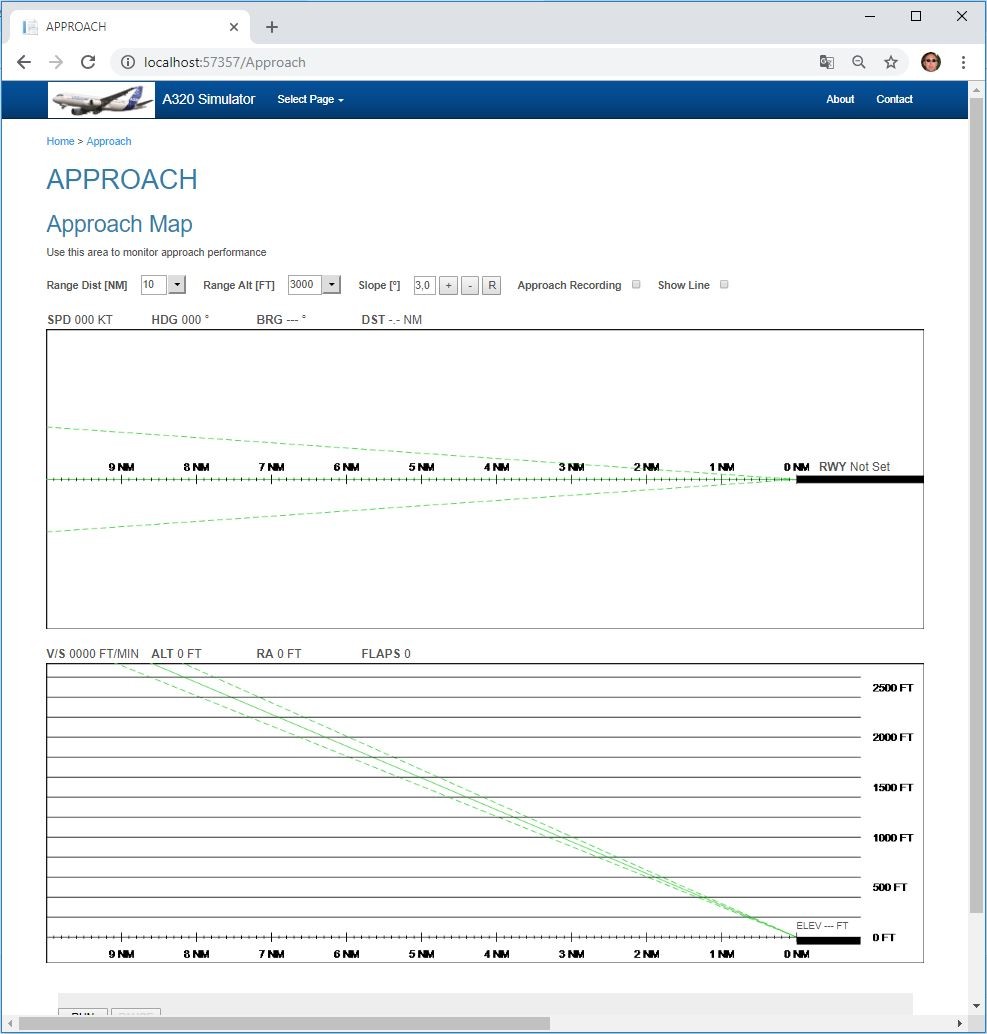Toggle the Show Line checkbox
Viewport: 987px width, 1034px height.
click(x=724, y=285)
